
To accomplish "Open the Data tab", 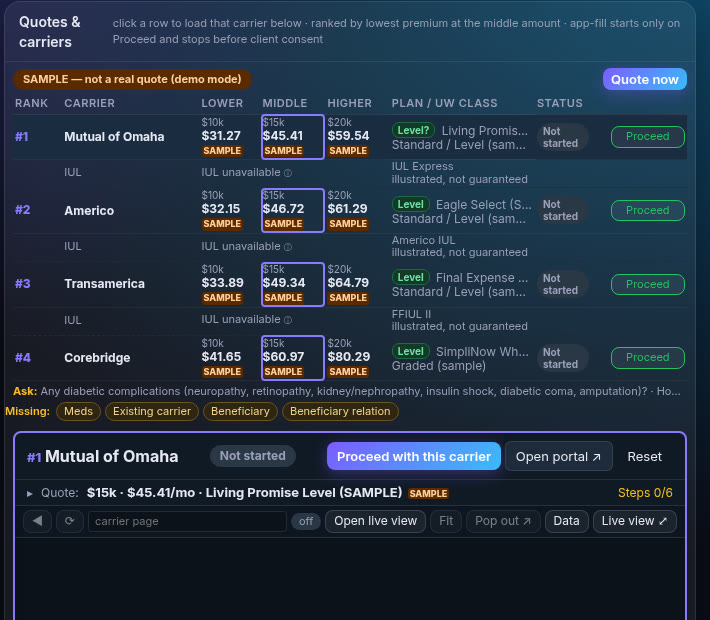I will pos(566,521).
